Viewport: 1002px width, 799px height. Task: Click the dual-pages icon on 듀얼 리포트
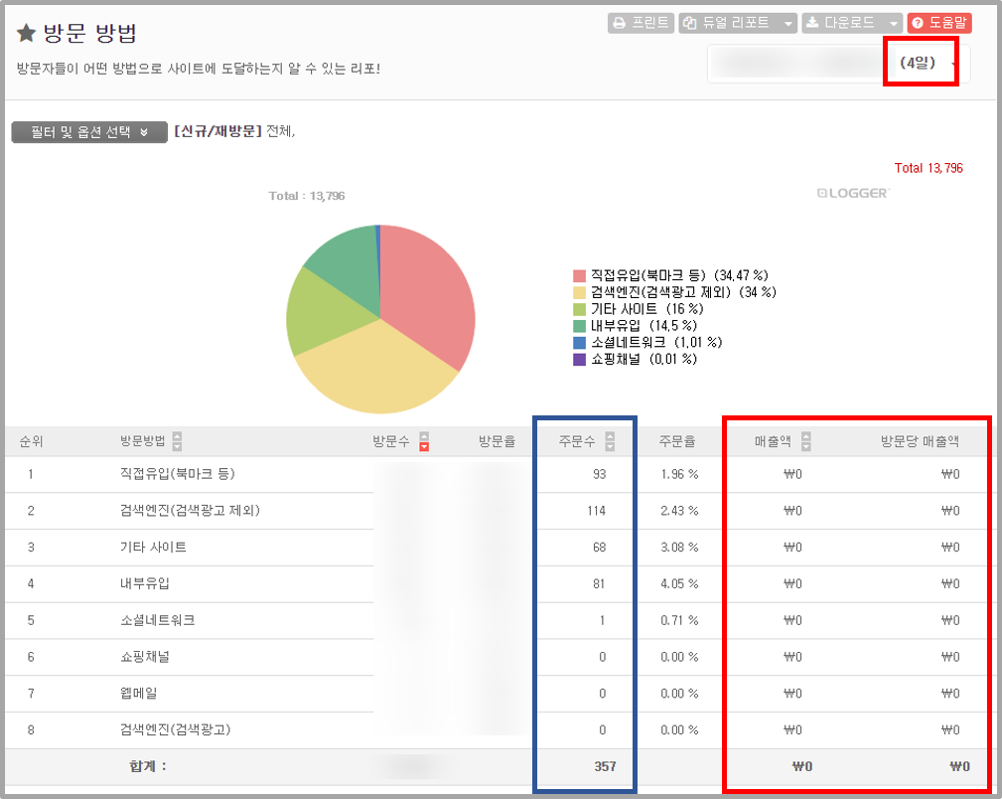click(688, 23)
